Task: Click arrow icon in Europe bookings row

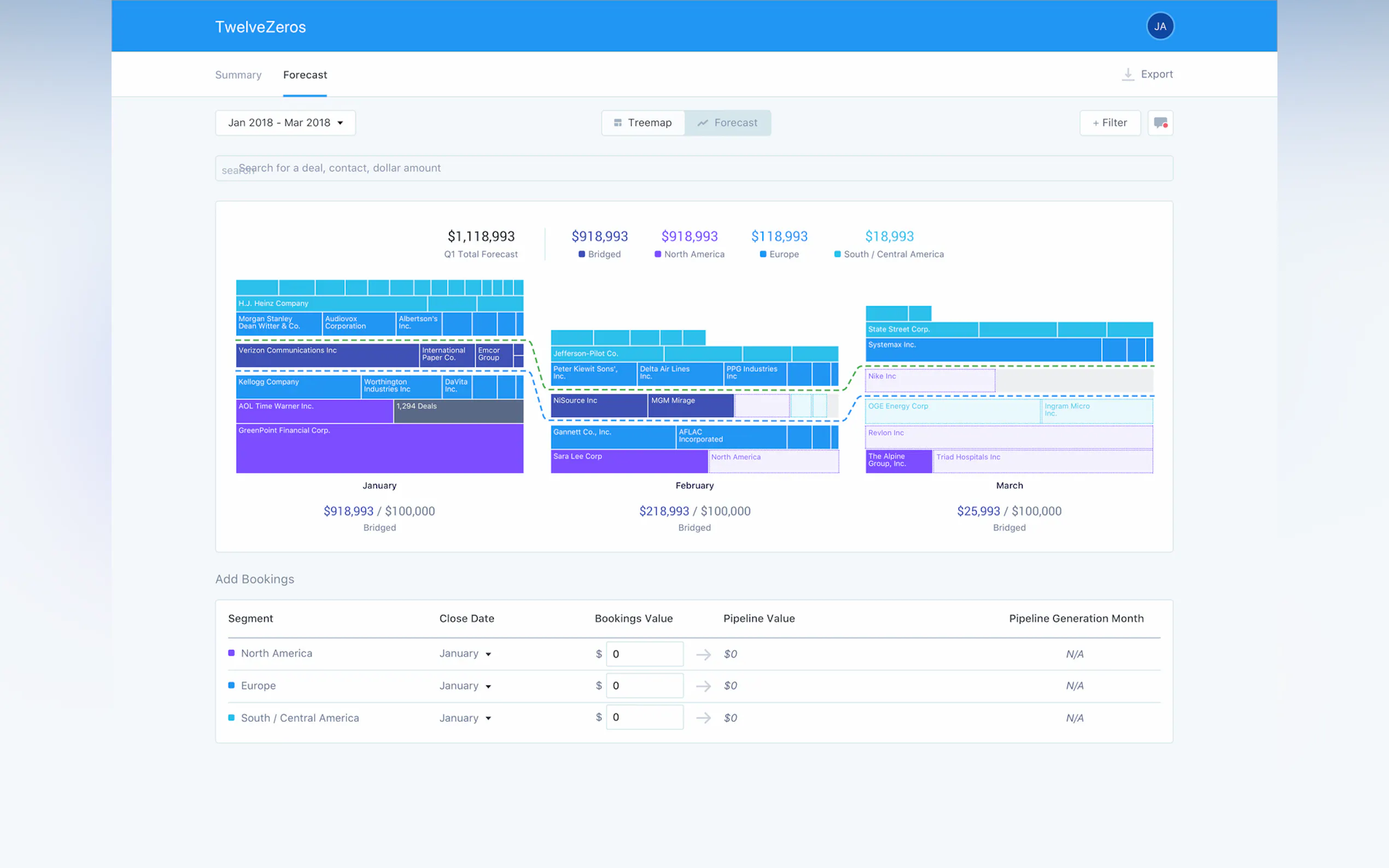Action: 703,686
